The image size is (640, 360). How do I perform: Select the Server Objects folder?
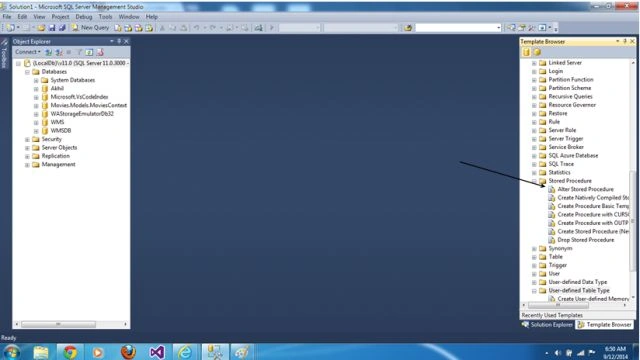tap(59, 148)
